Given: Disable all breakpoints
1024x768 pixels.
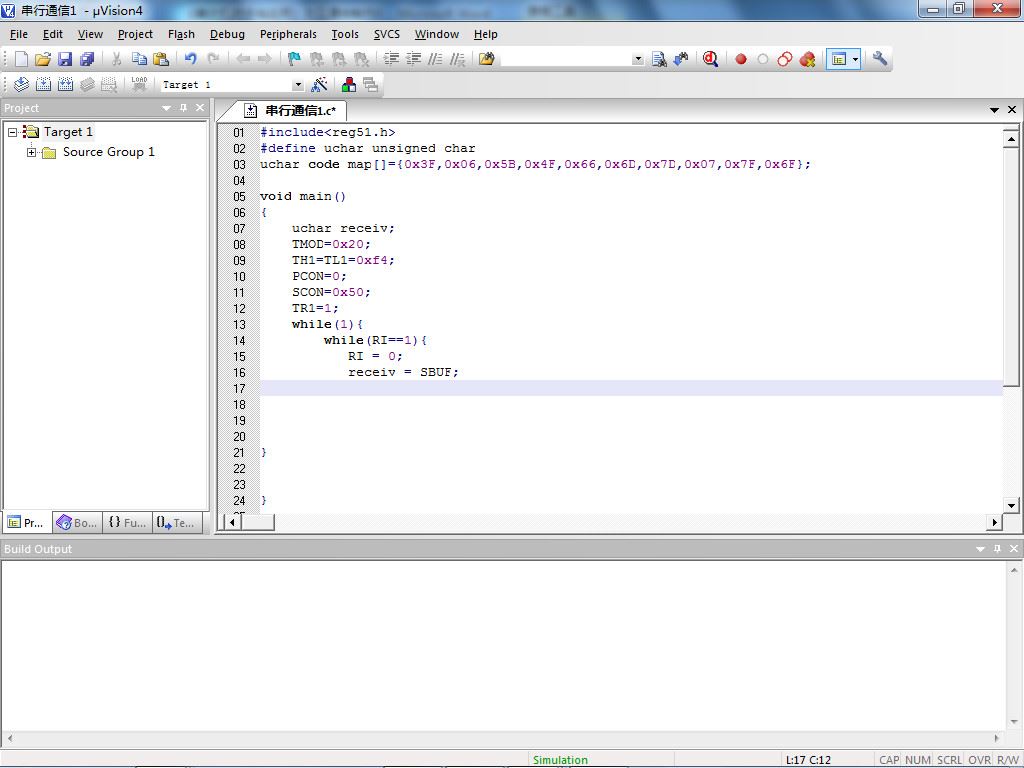Looking at the screenshot, I should point(785,59).
